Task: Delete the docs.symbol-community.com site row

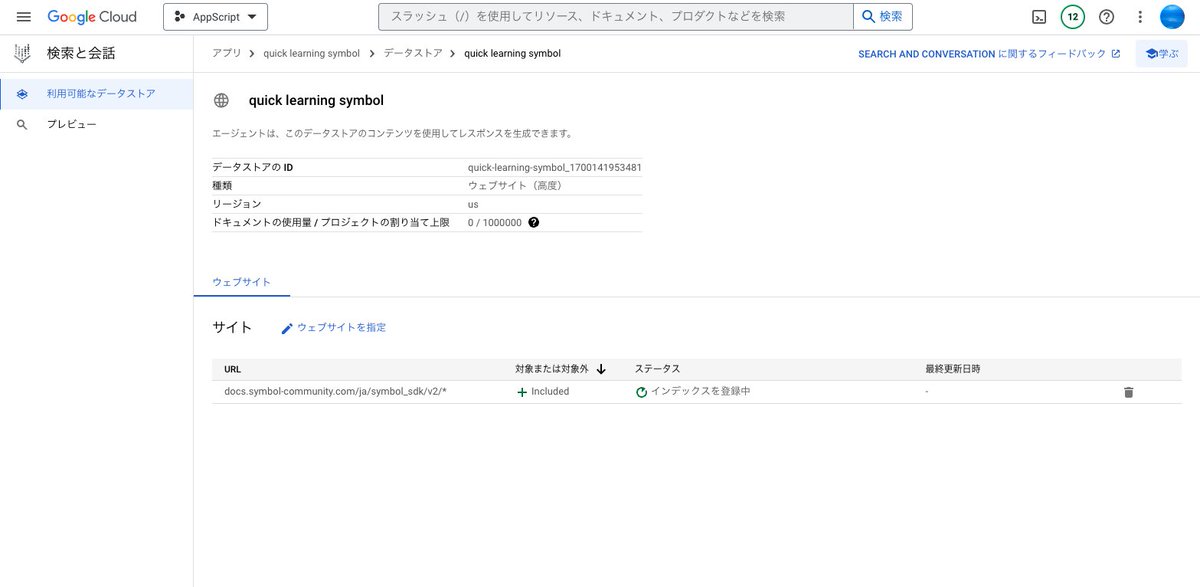Action: tap(1129, 392)
